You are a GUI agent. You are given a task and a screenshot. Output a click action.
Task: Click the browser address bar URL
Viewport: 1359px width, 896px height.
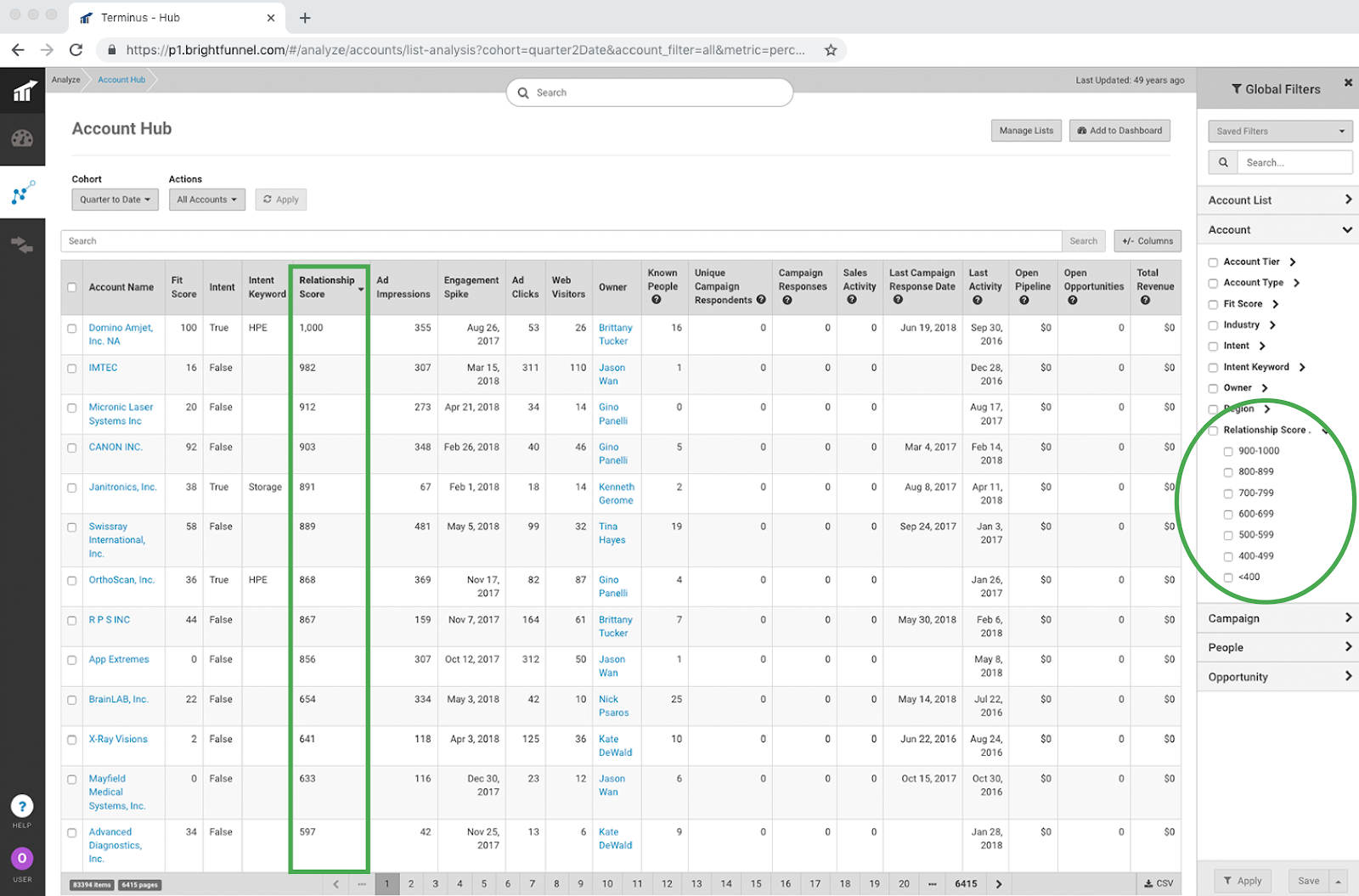point(465,50)
